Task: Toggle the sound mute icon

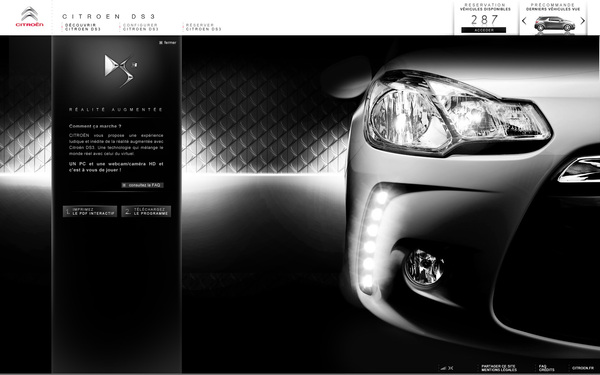Action: [450, 368]
